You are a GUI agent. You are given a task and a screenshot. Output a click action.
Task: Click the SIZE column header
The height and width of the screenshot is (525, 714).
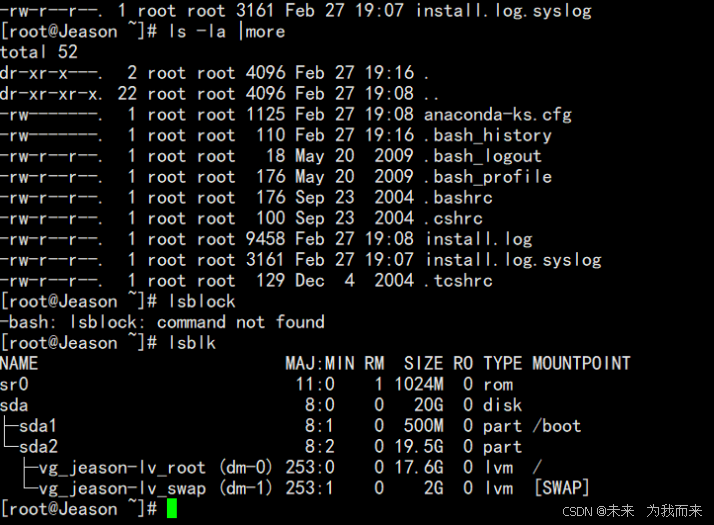tap(423, 363)
